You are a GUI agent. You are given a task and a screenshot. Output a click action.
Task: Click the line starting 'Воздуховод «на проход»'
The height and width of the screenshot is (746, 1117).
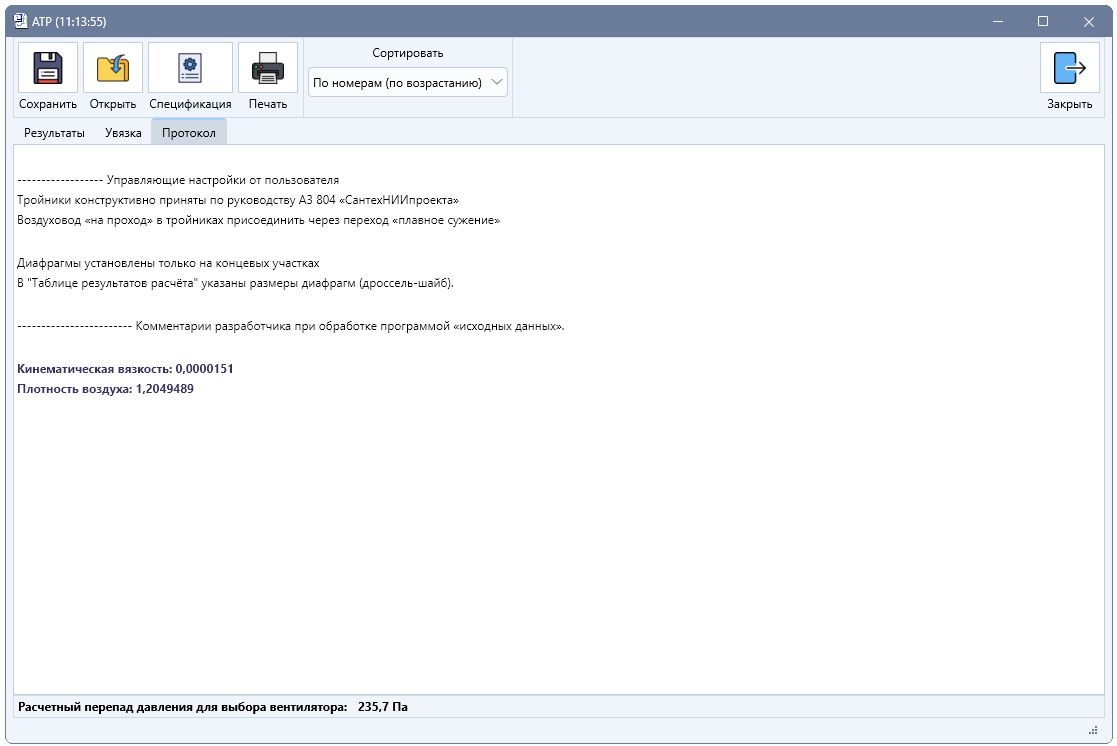click(x=259, y=220)
